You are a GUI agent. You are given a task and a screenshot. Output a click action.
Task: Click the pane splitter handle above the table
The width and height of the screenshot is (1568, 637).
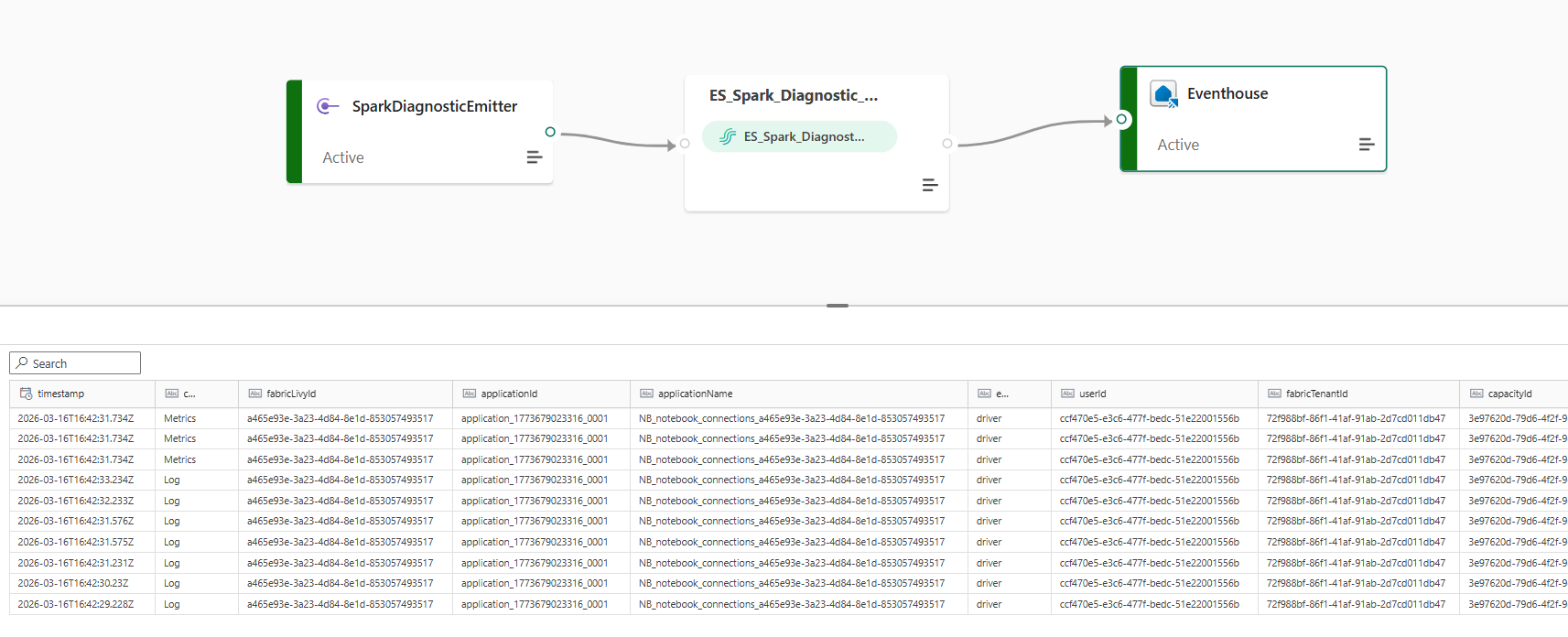(x=838, y=306)
